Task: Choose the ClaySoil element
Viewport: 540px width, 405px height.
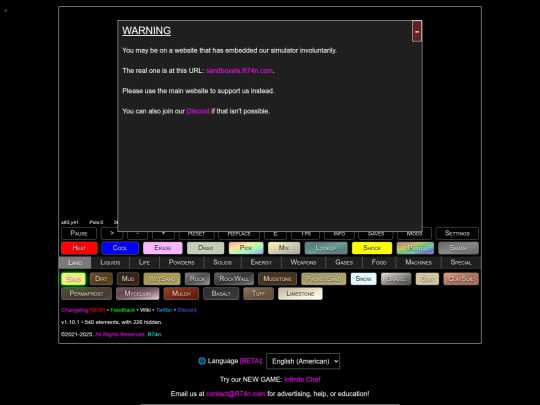Action: point(461,279)
